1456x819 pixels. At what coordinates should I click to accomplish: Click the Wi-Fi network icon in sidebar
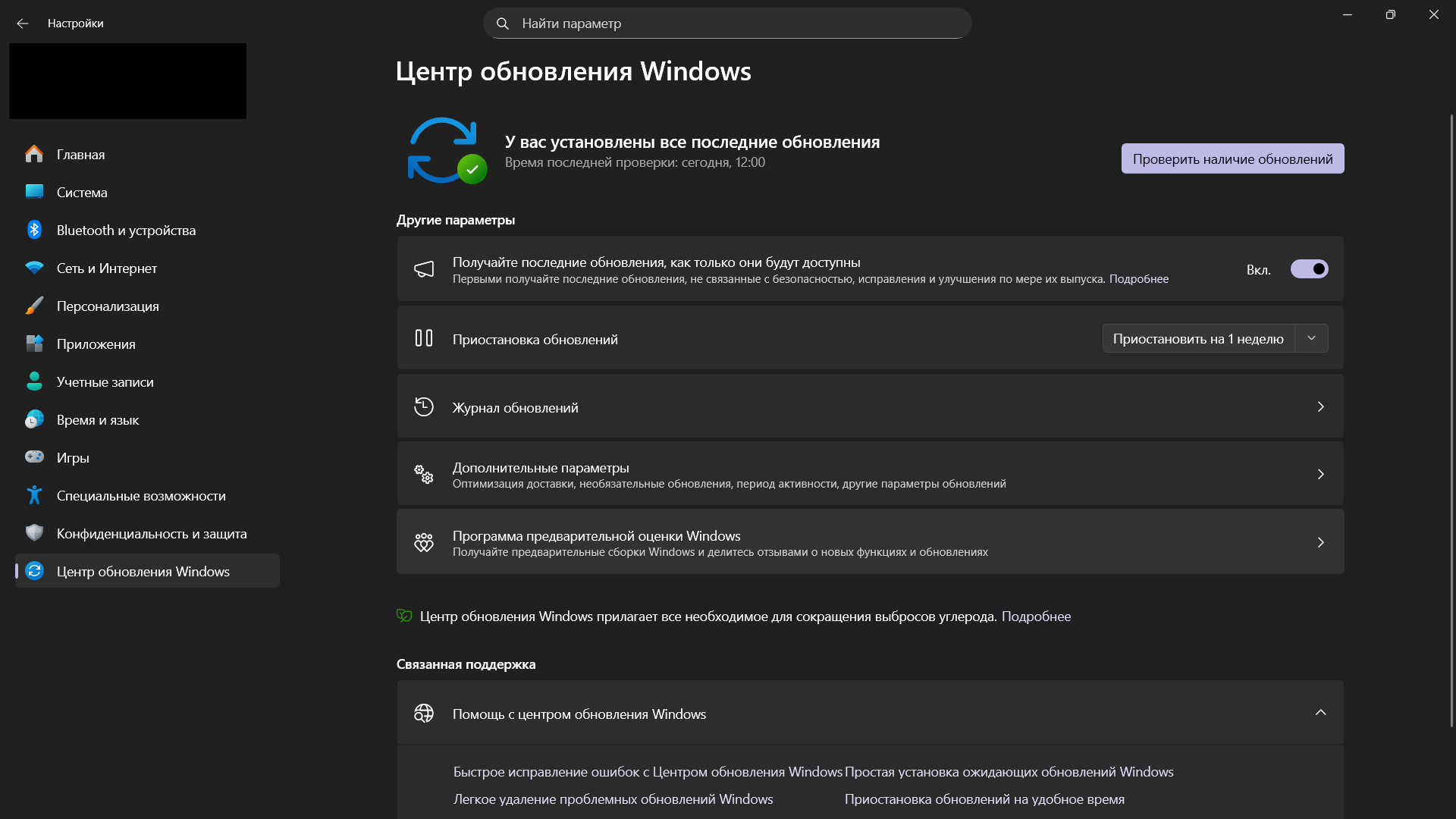click(x=34, y=268)
